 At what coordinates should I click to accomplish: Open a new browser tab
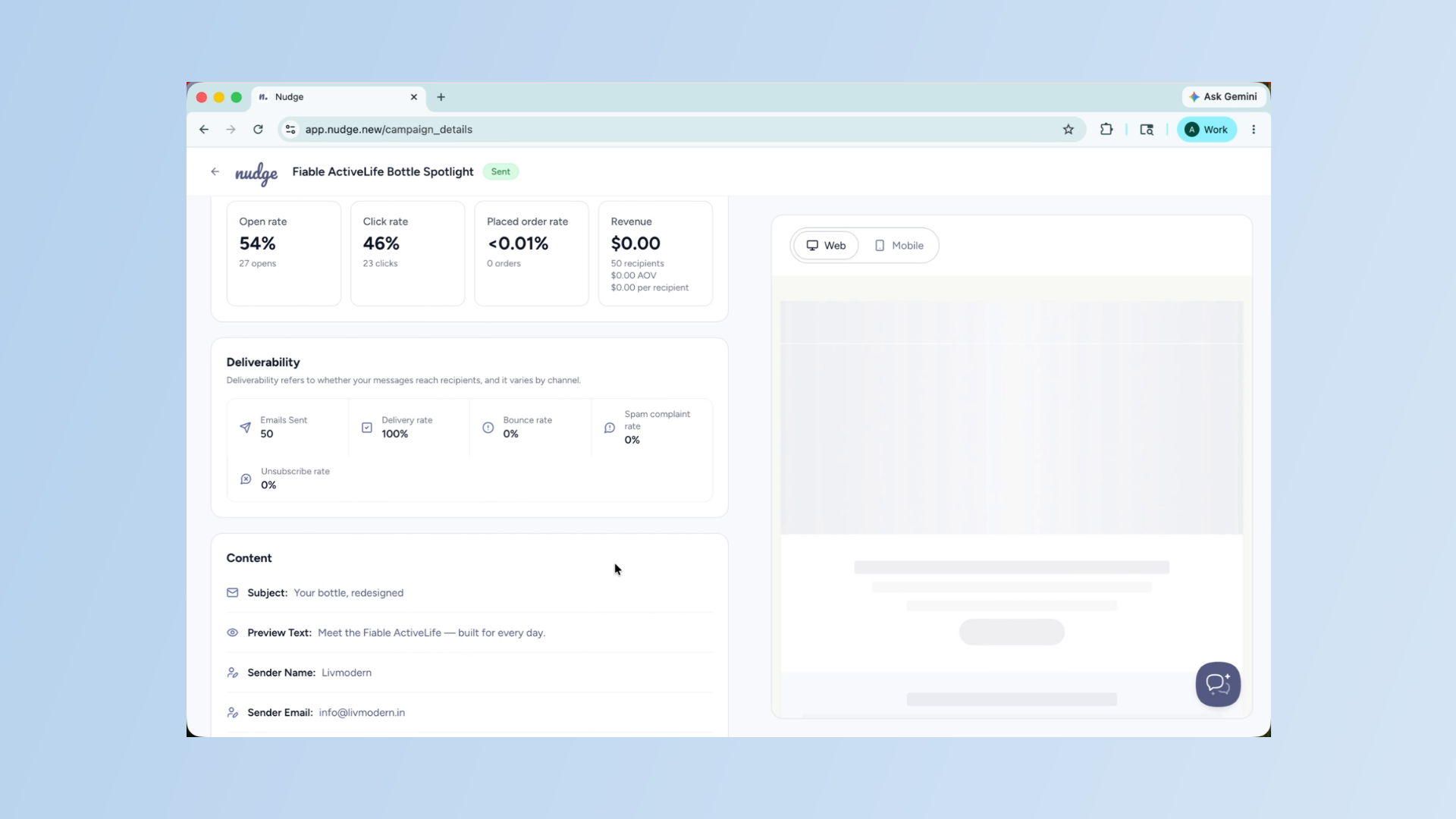point(441,97)
